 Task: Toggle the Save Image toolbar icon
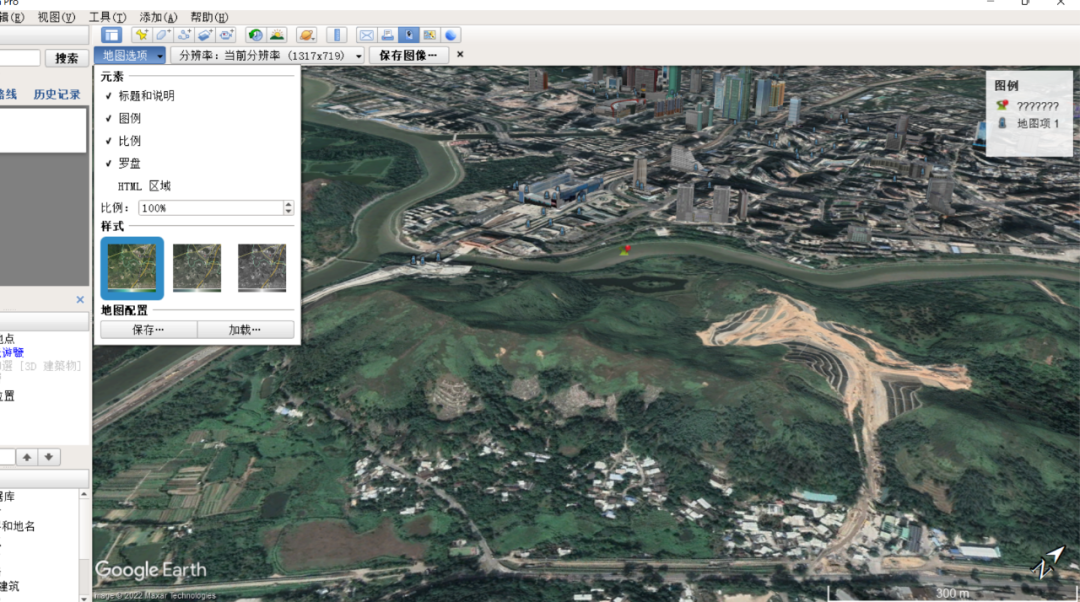[409, 35]
